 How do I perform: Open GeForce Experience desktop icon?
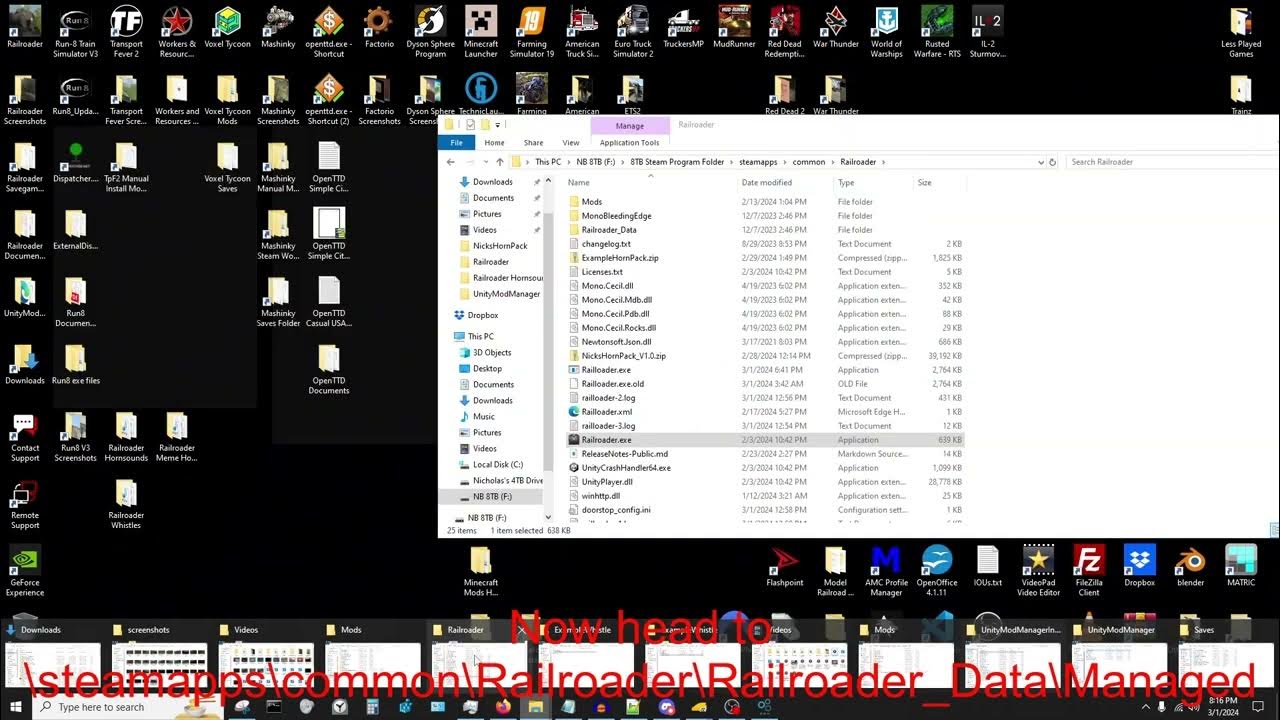click(x=25, y=570)
